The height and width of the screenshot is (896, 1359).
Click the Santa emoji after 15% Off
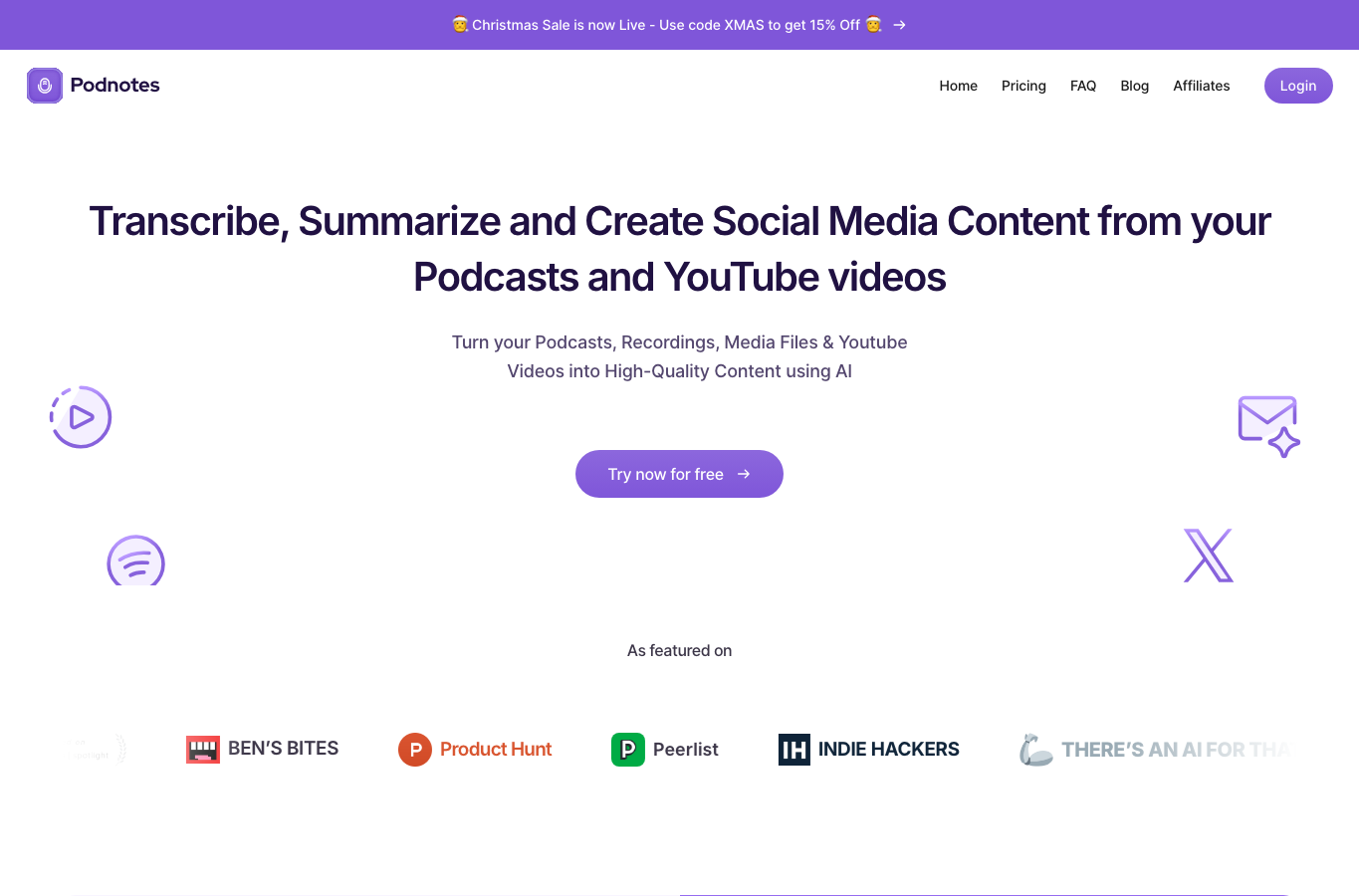pos(873,25)
